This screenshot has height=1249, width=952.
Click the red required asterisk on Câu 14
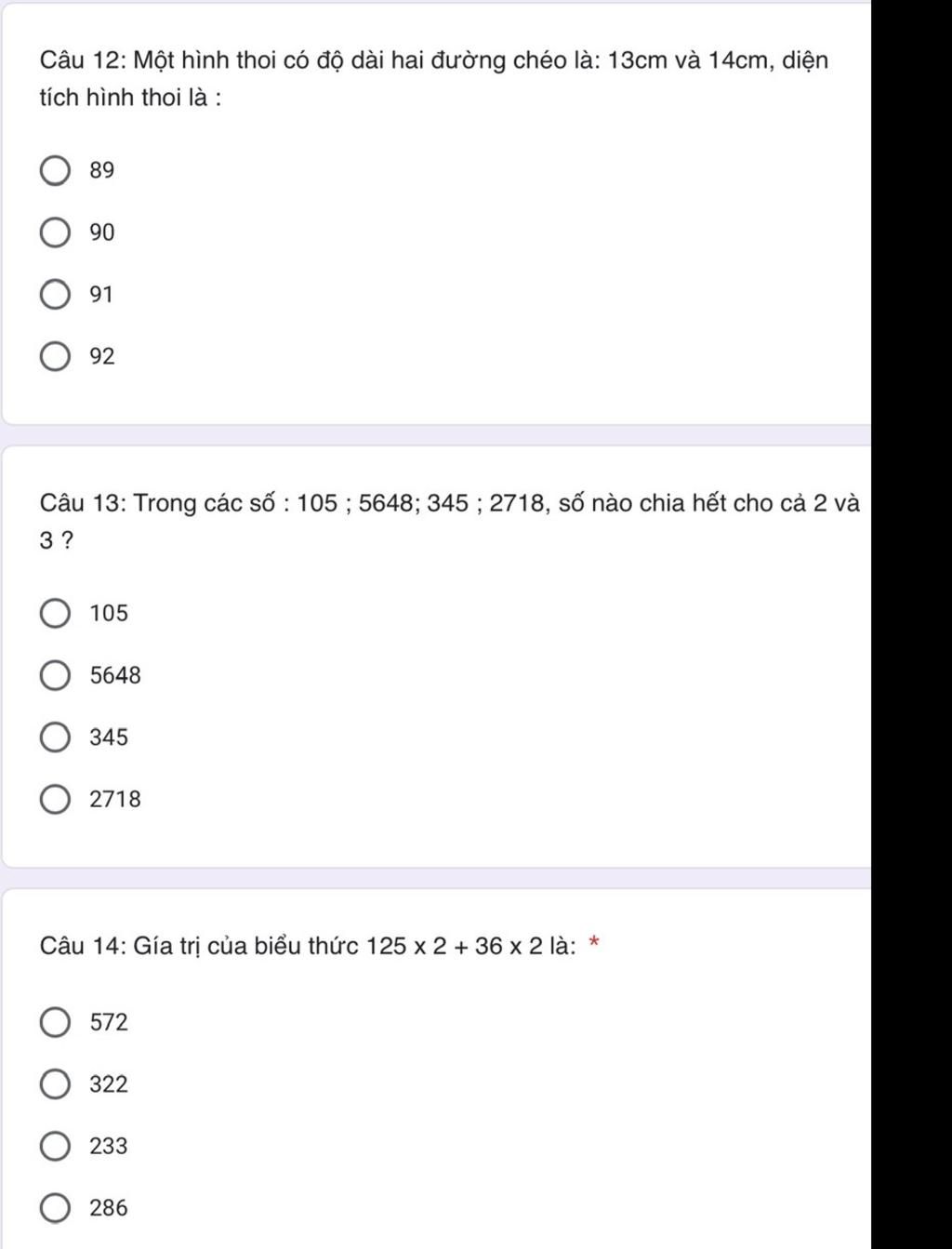595,946
